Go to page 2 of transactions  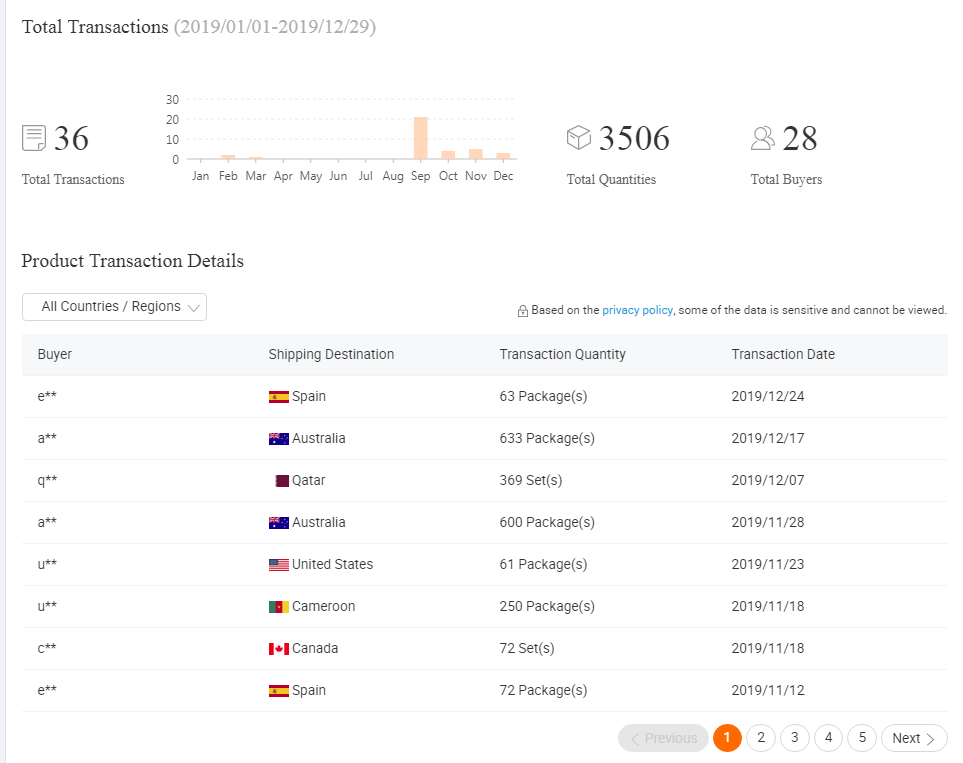pyautogui.click(x=761, y=738)
